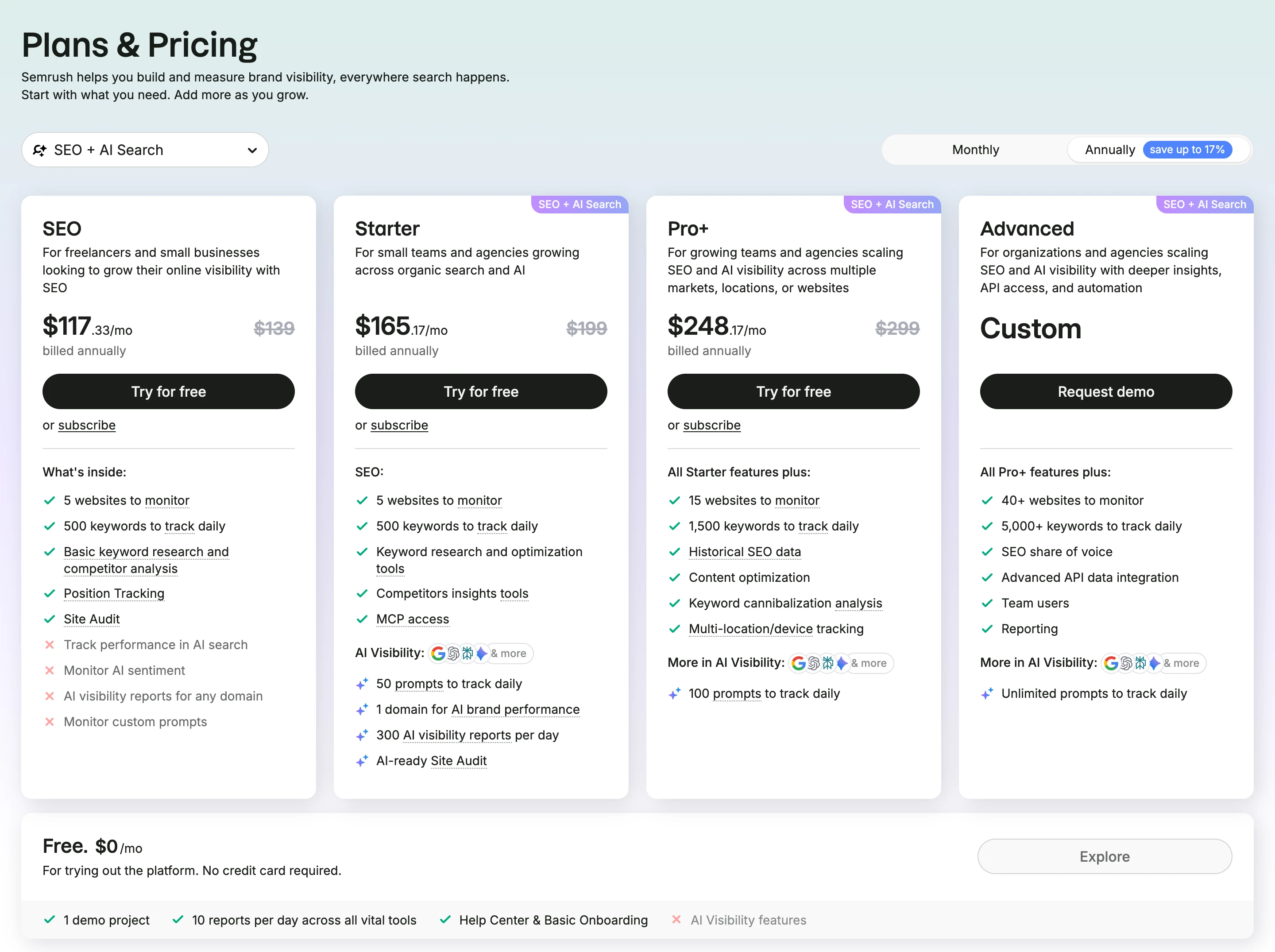Click sparkle icon beside Unlimited prompts
Screen dimensions: 1275x952
click(987, 694)
